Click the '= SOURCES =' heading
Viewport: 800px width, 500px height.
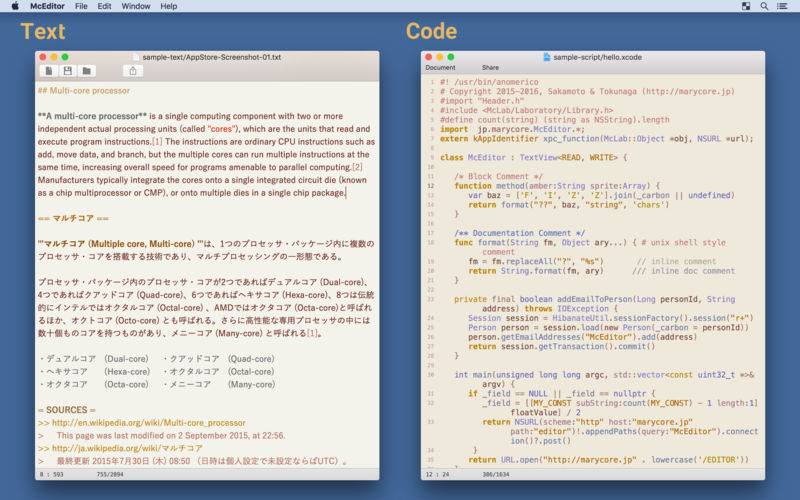point(66,410)
